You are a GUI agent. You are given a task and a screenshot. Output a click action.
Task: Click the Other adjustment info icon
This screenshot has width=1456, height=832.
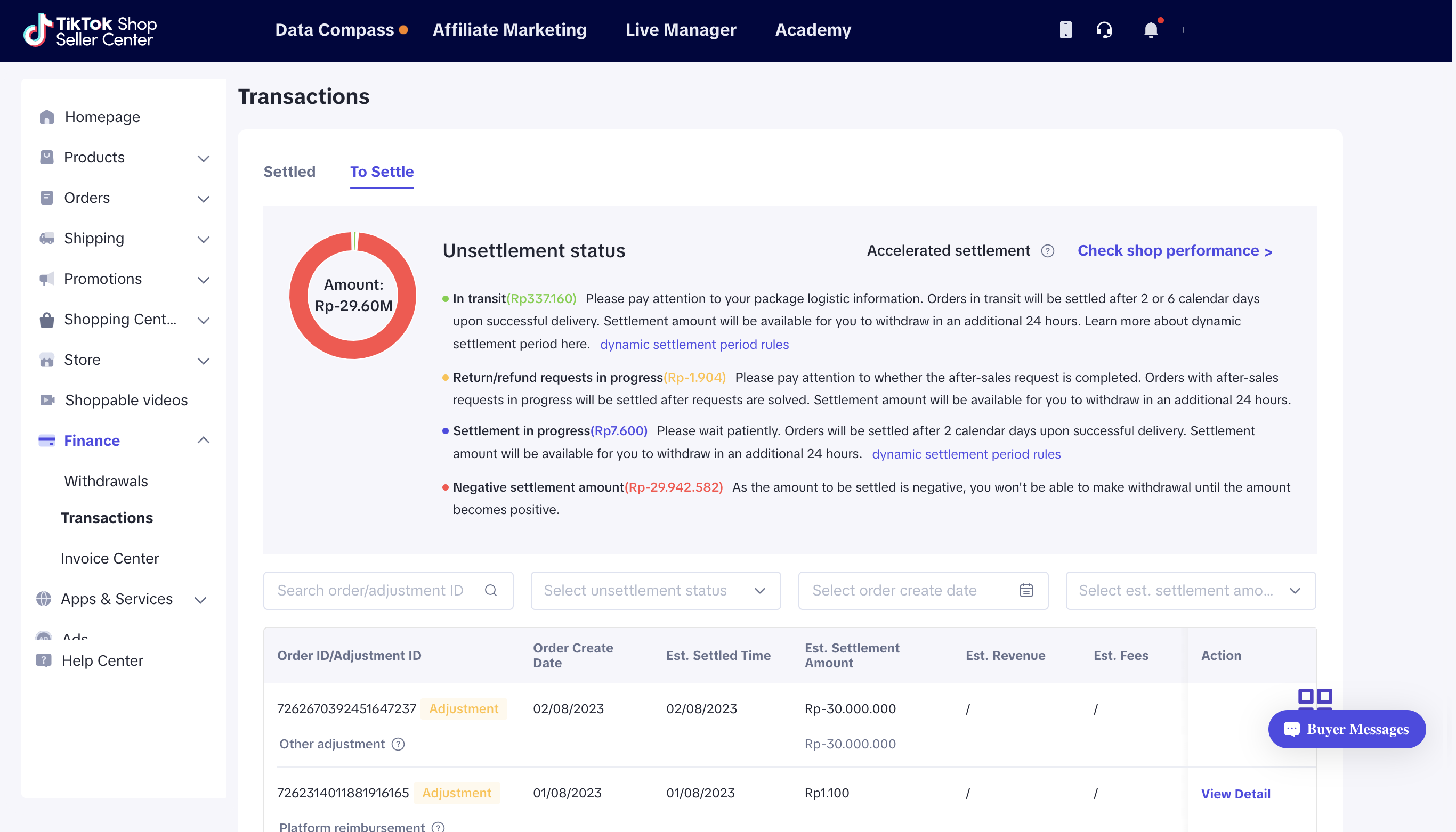coord(399,744)
